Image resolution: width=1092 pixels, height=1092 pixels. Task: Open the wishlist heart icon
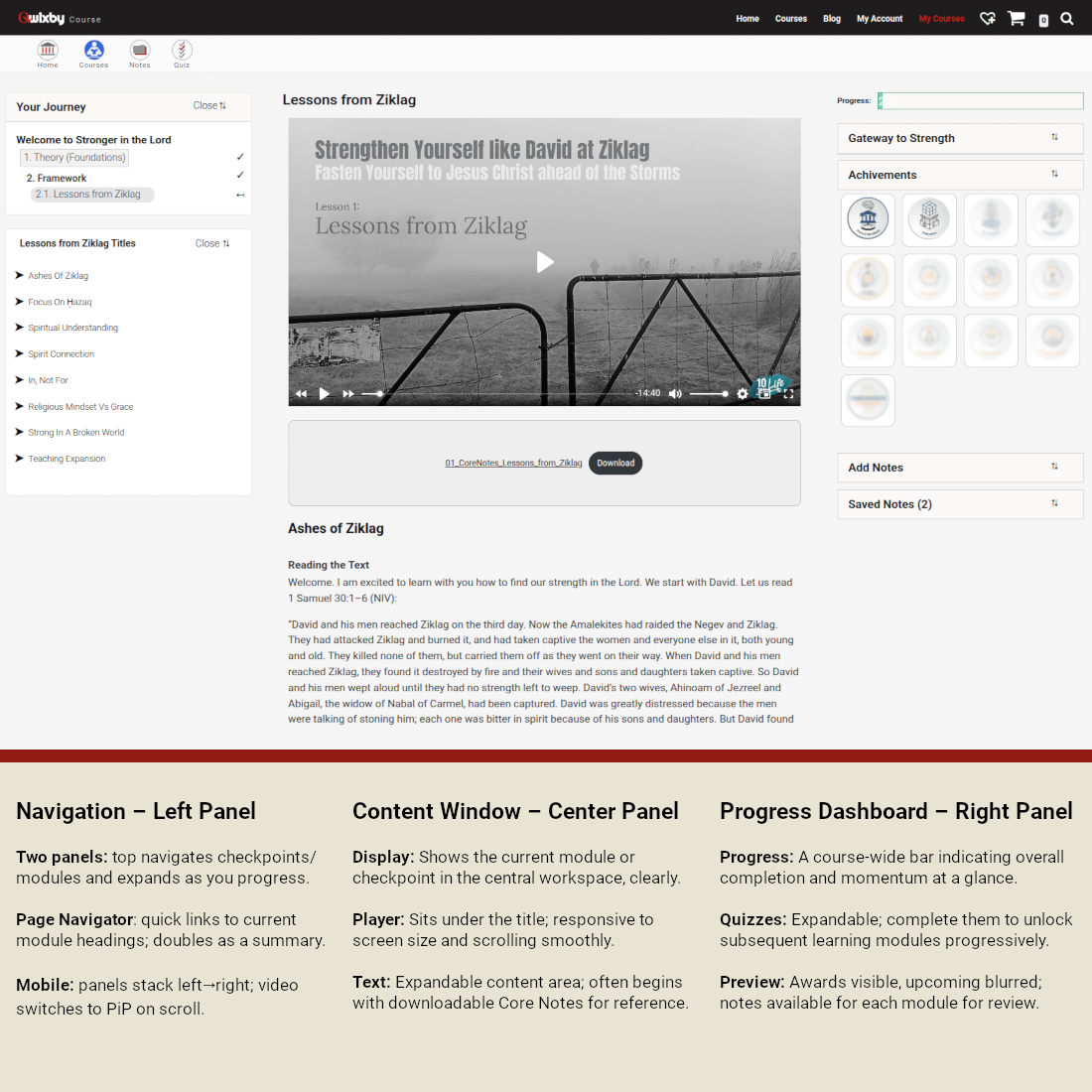(987, 18)
